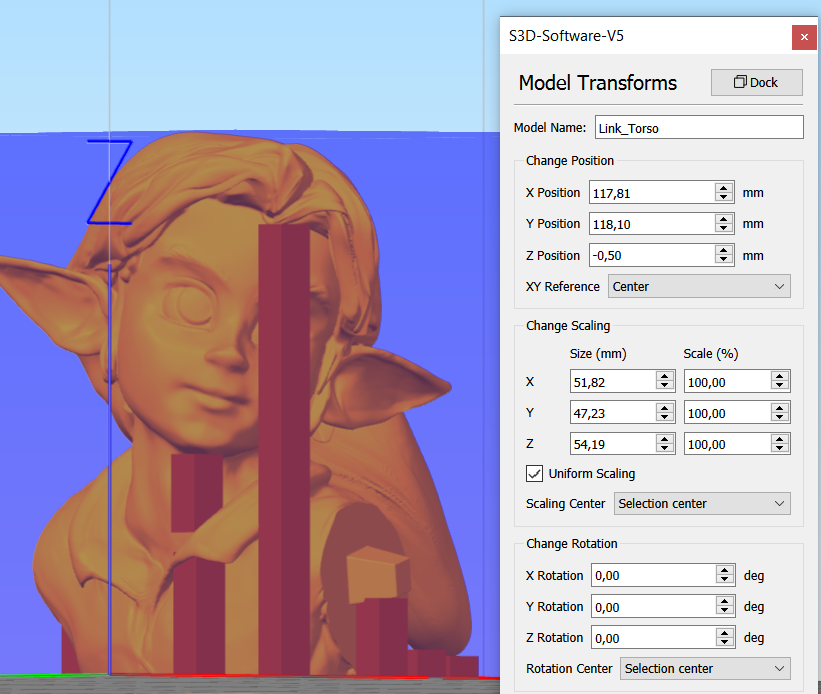Open the Rotation Center dropdown
The height and width of the screenshot is (694, 821).
point(705,668)
